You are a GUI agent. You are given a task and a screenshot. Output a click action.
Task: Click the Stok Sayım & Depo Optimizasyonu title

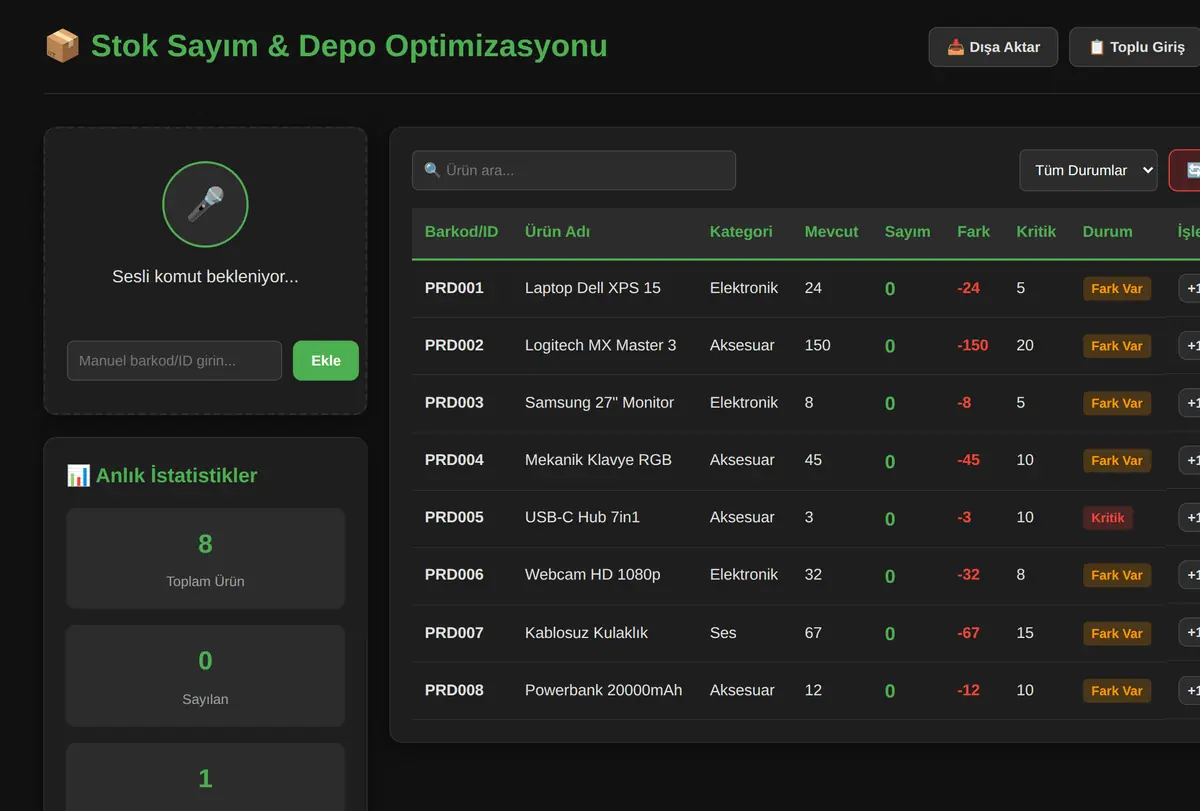(x=349, y=46)
